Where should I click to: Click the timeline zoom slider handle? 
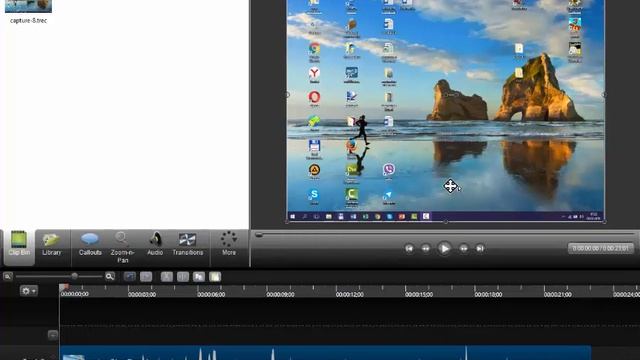74,276
